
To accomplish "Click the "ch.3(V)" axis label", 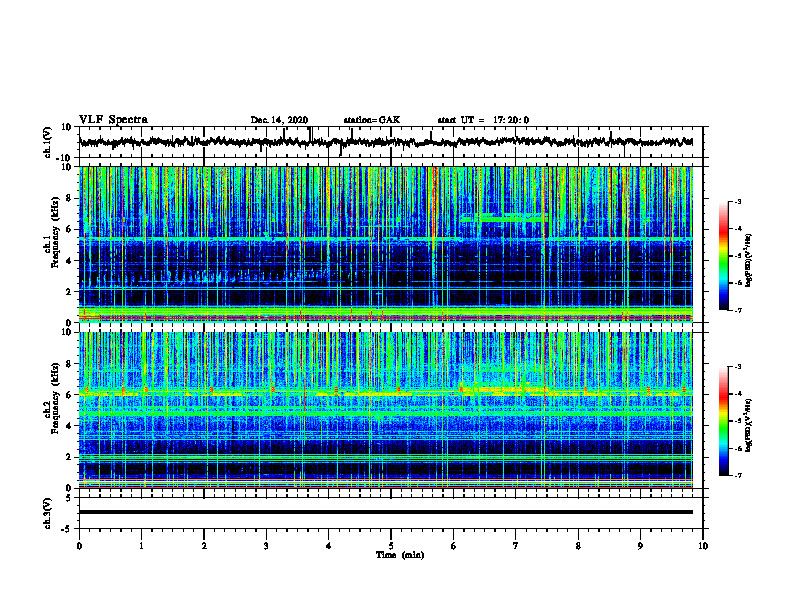I will coord(47,513).
